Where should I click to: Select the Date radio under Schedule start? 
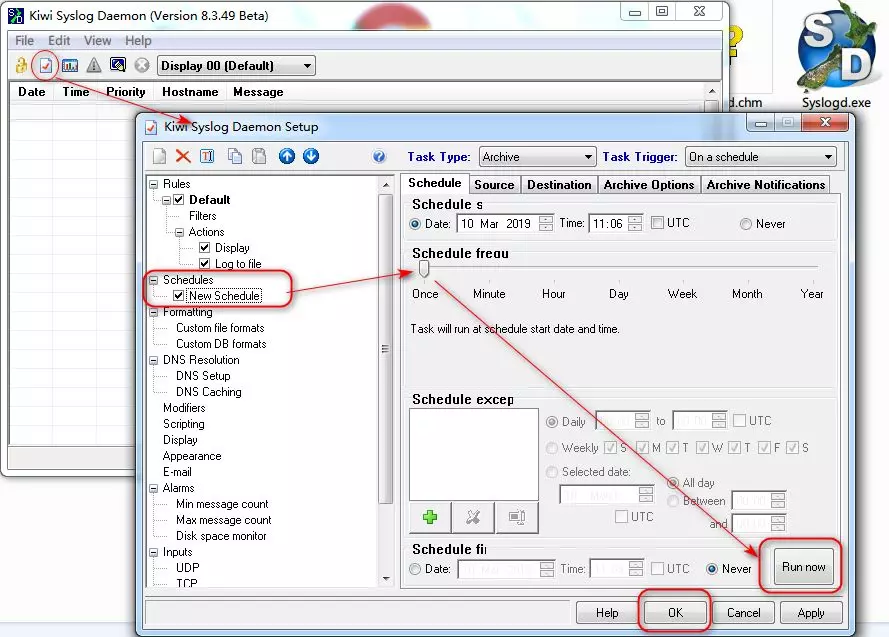pos(415,224)
